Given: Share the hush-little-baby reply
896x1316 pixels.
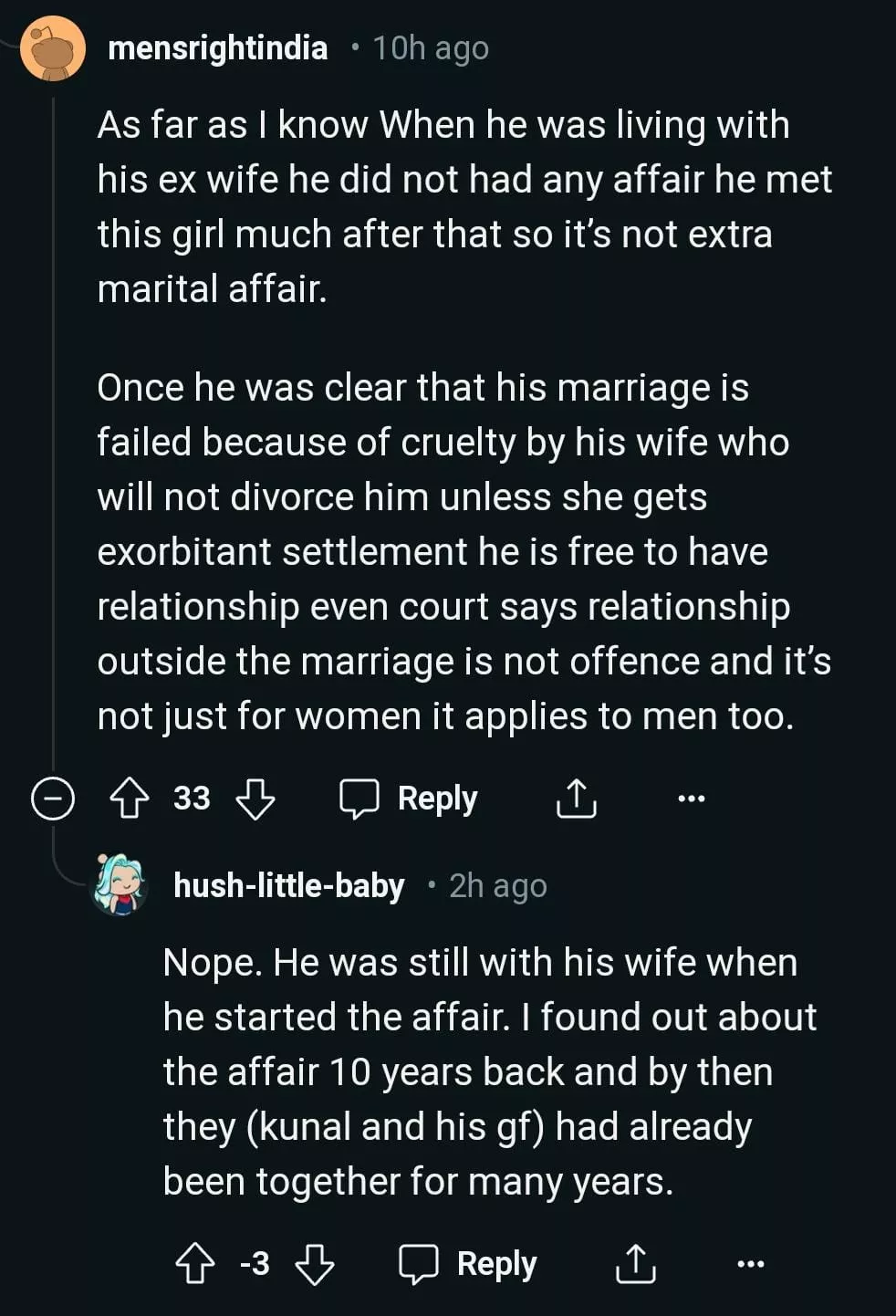Looking at the screenshot, I should 635,1264.
